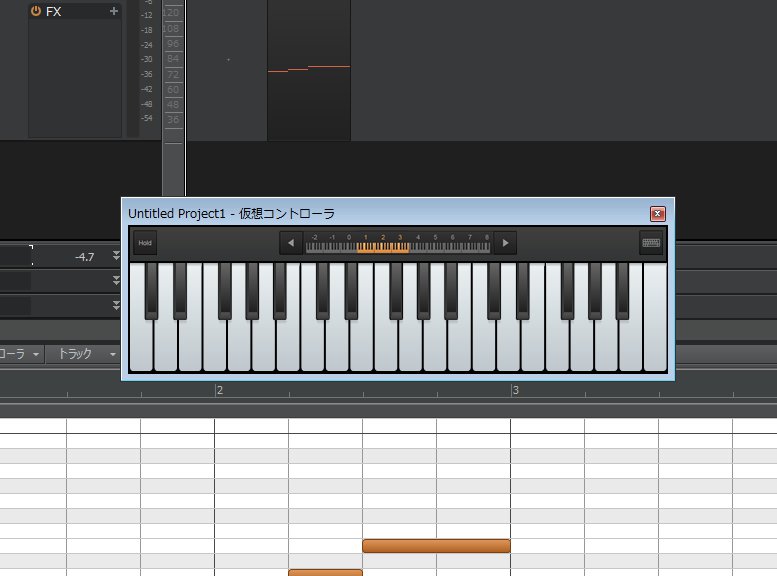Shift keyboard octave range right
The height and width of the screenshot is (576, 777).
pos(505,243)
